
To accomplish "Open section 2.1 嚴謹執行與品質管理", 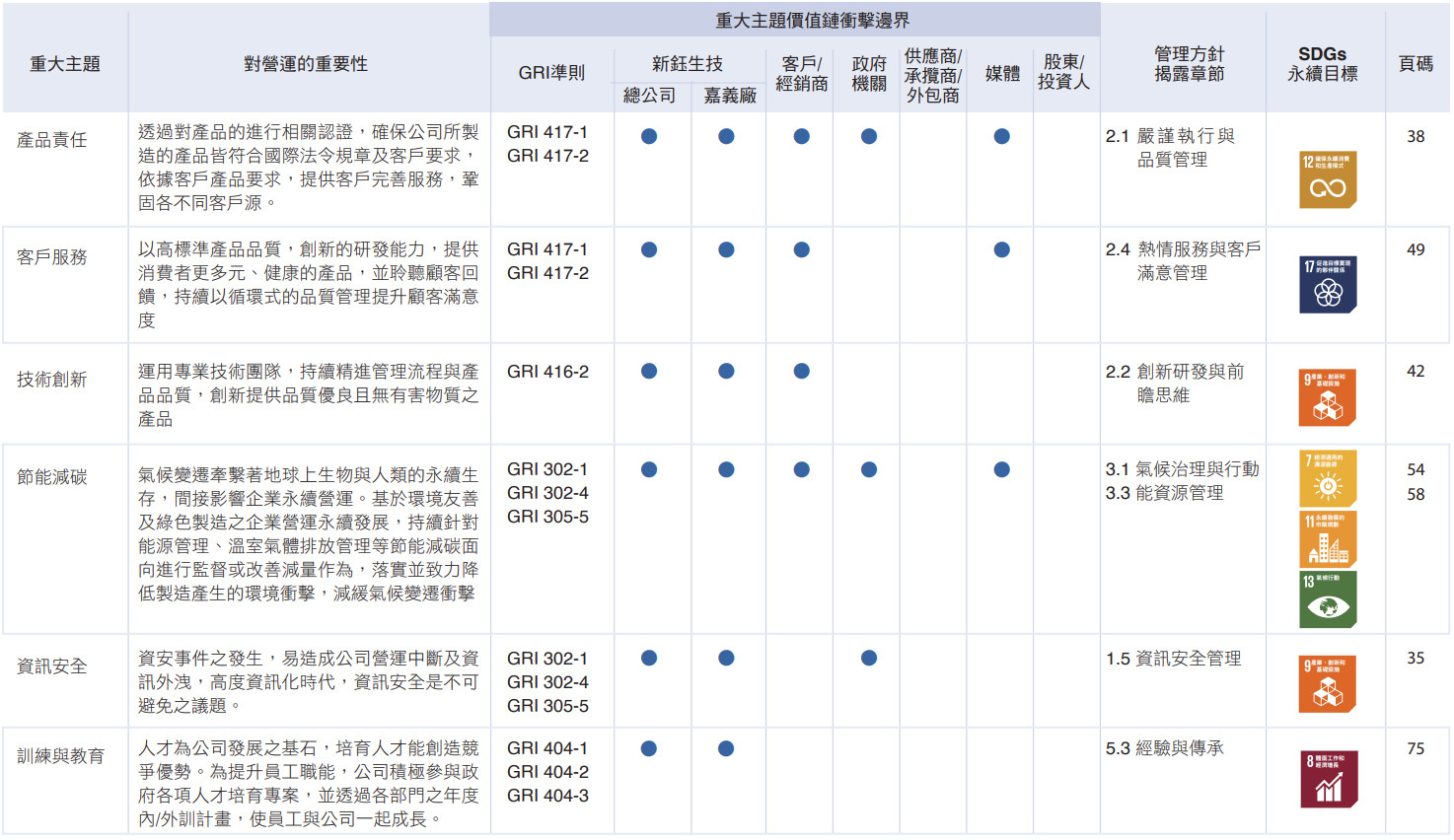I will point(1172,148).
